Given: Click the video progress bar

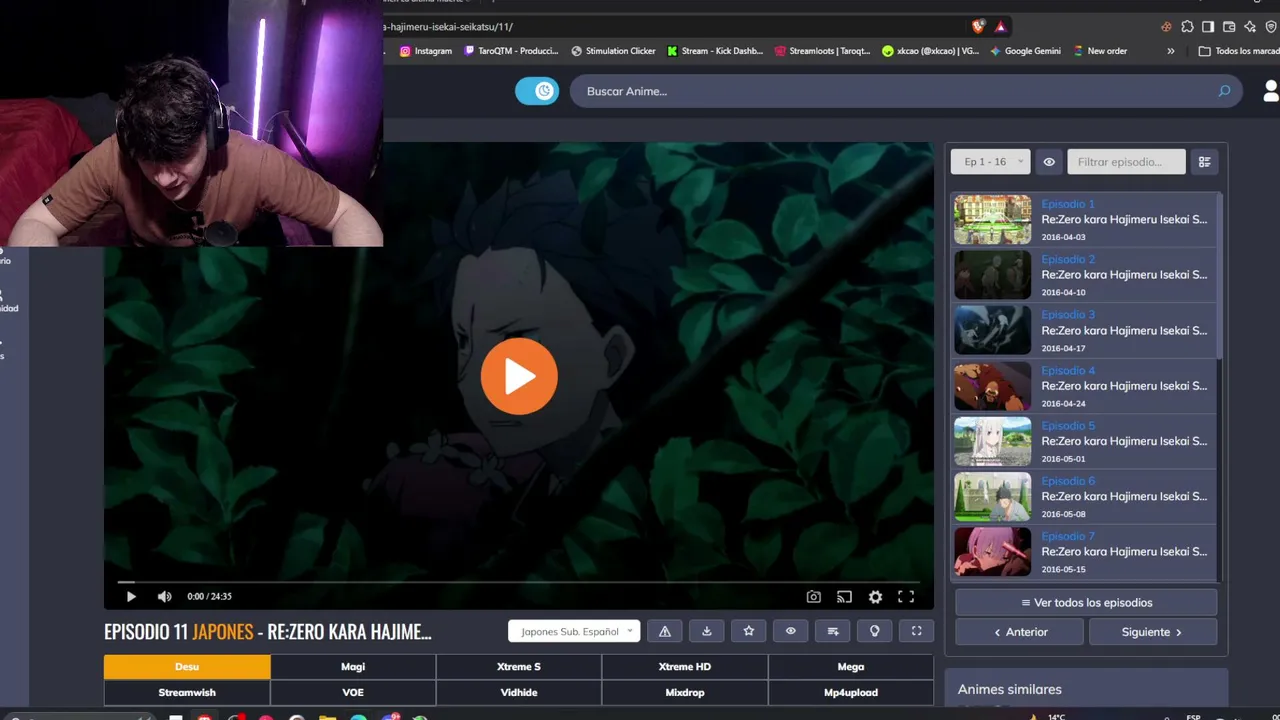Looking at the screenshot, I should [x=519, y=581].
